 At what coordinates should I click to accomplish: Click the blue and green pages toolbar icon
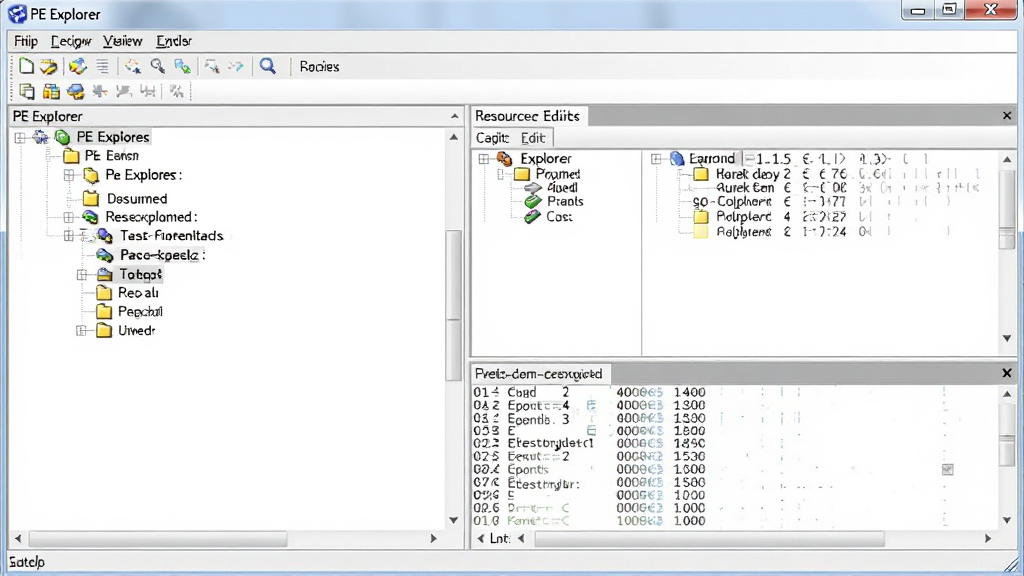[x=183, y=66]
